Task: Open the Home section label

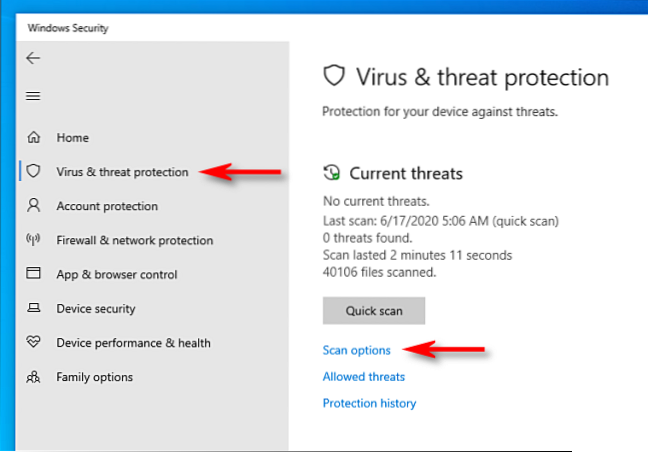Action: coord(72,138)
